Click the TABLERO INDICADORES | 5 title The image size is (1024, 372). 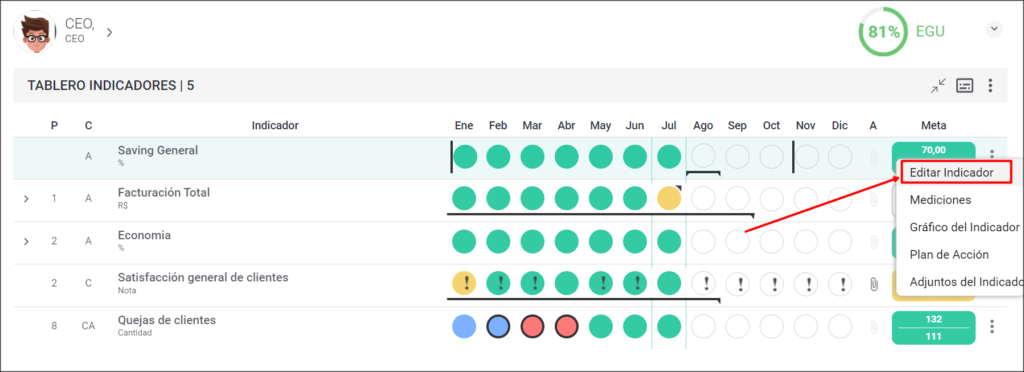pos(110,85)
